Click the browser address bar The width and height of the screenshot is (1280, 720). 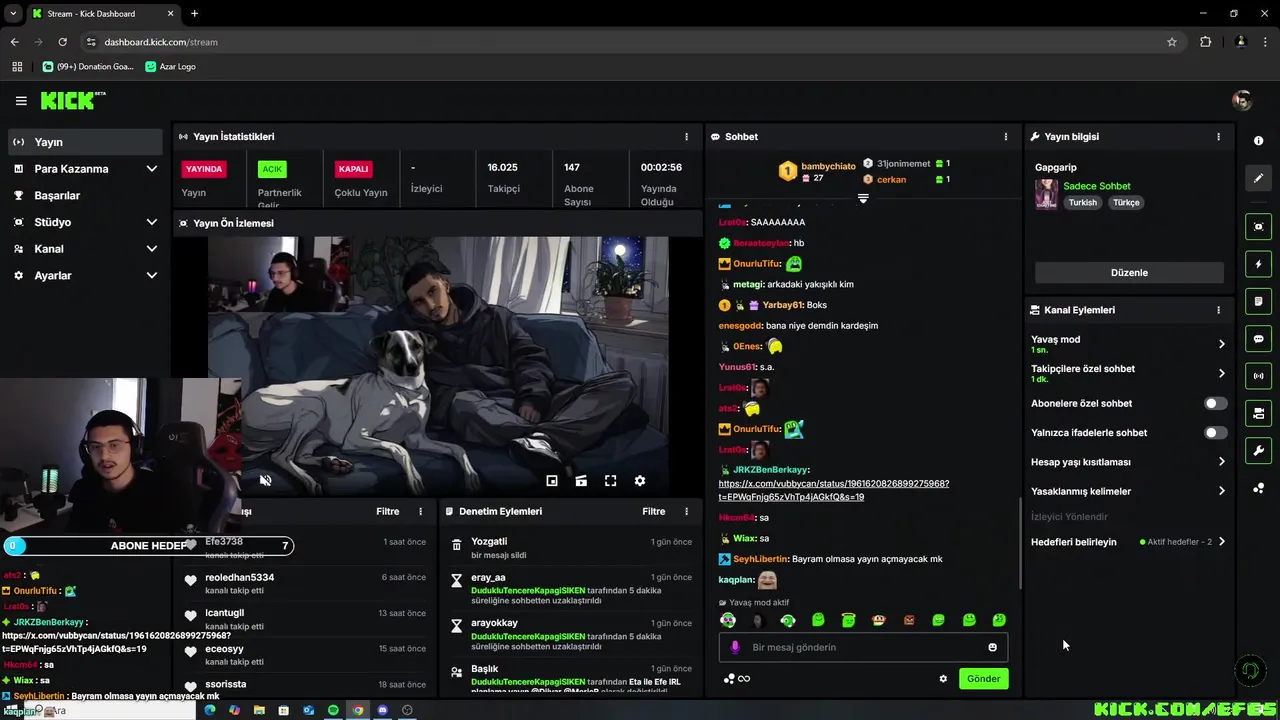[630, 42]
